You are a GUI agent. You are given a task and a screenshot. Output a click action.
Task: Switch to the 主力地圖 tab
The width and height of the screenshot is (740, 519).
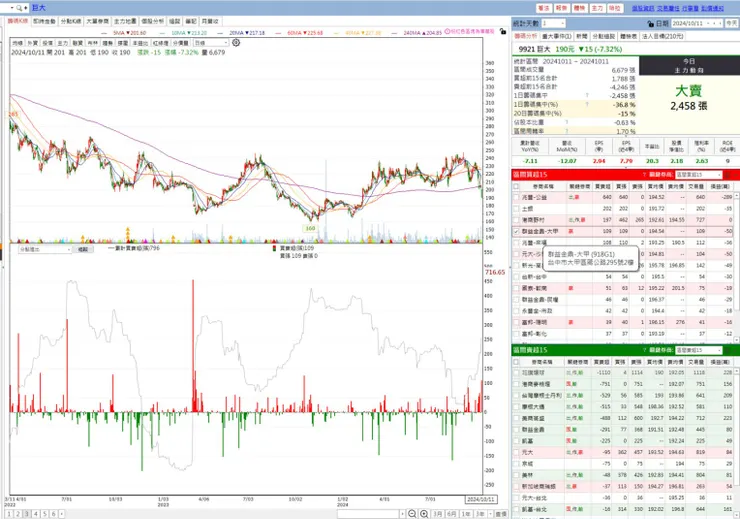(x=125, y=21)
